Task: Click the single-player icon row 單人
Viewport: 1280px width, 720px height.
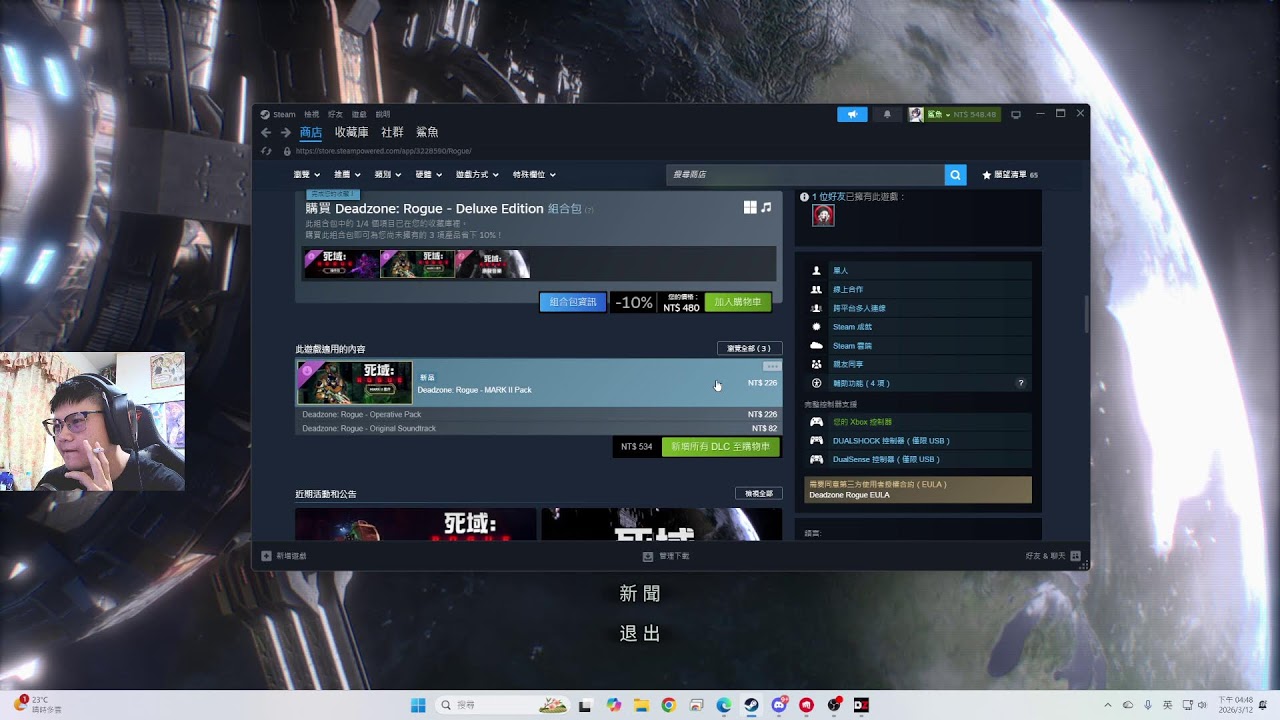Action: click(816, 271)
